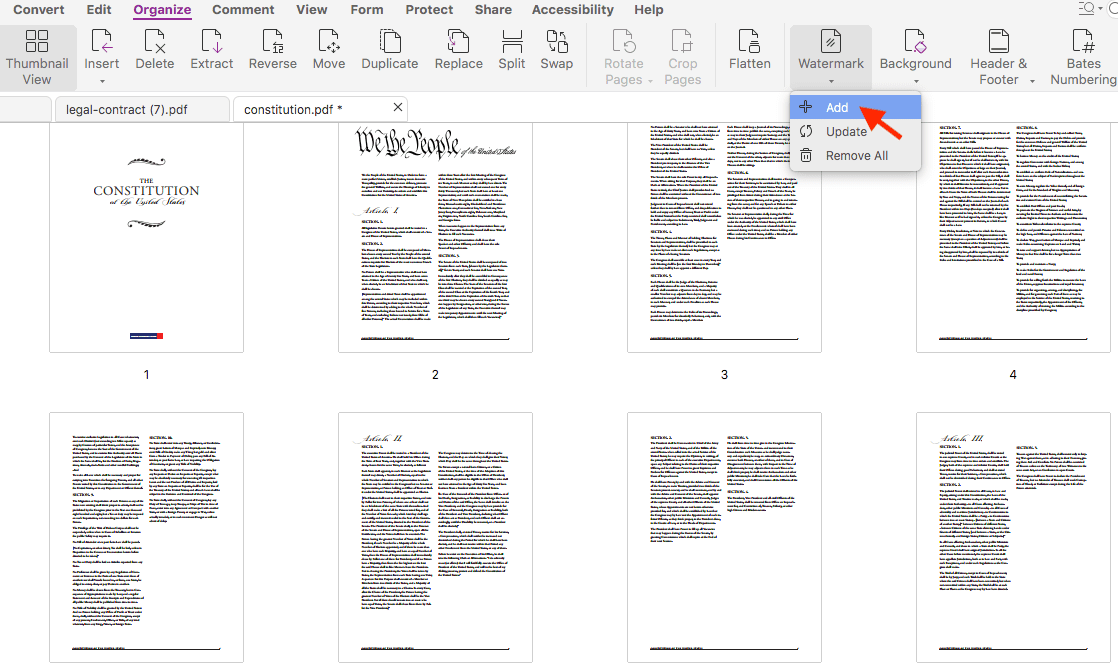Click the Reverse pages tool

coord(272,50)
